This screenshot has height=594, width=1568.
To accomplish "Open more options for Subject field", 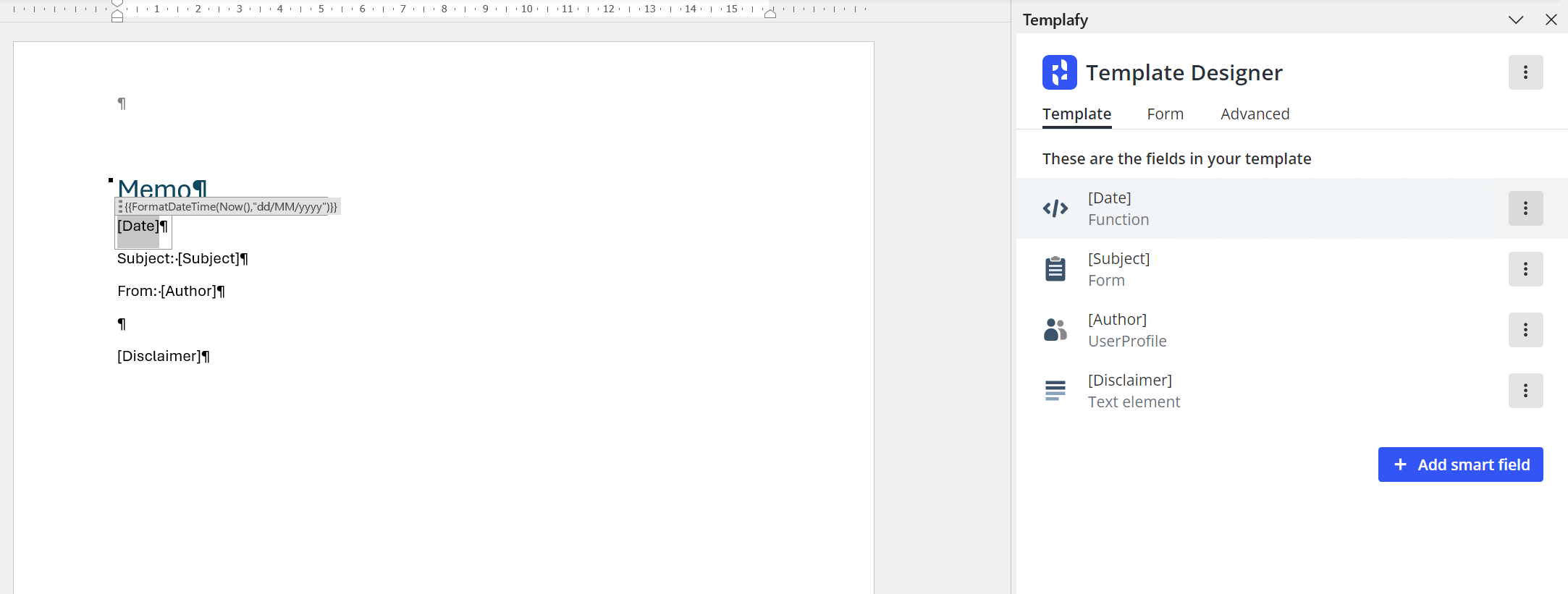I will click(1525, 269).
